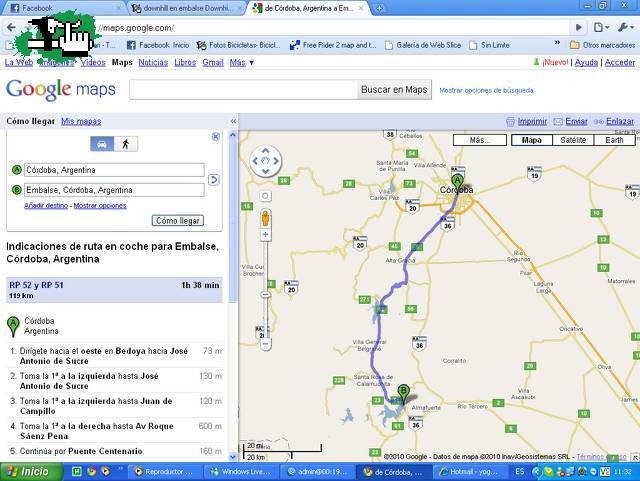Expand Mostrar opciones under directions
The height and width of the screenshot is (481, 640).
tap(100, 205)
